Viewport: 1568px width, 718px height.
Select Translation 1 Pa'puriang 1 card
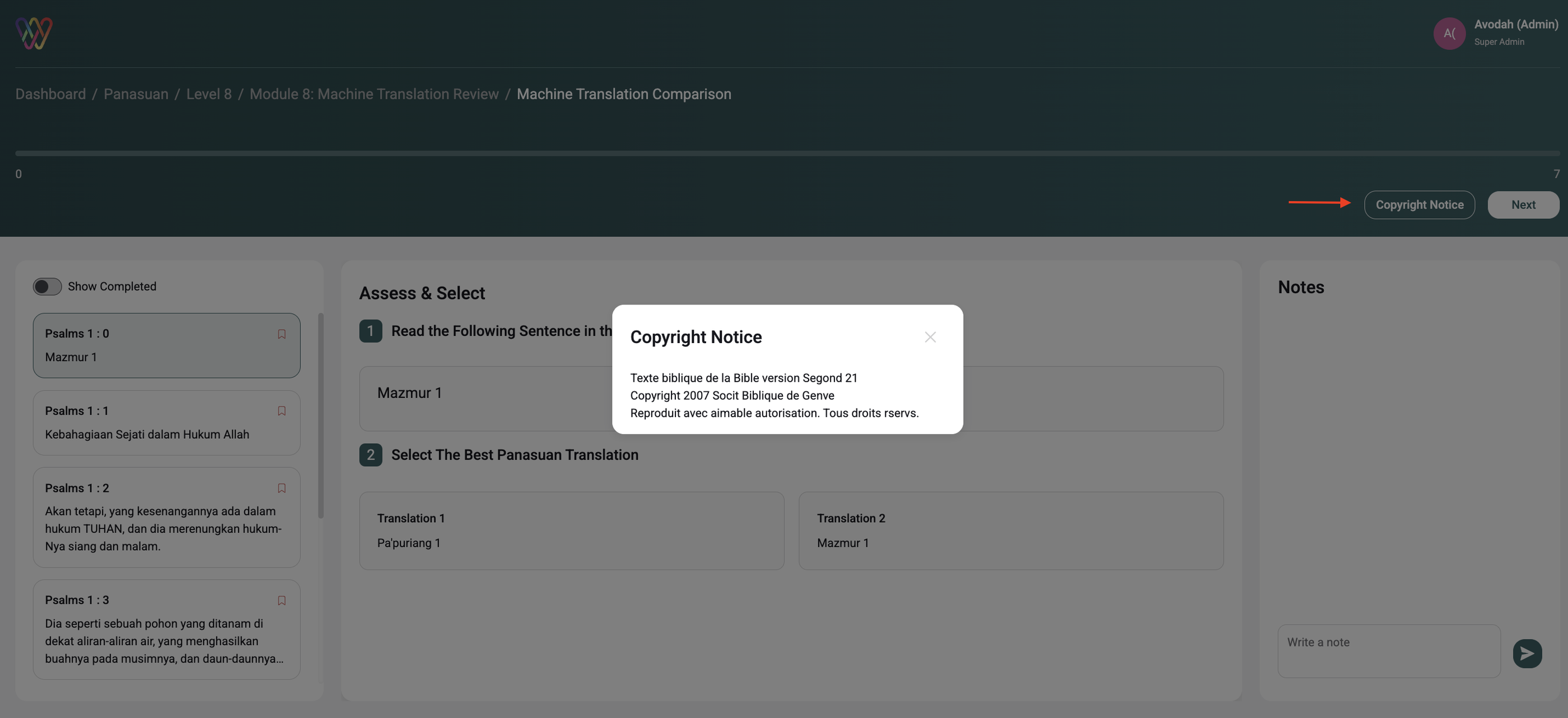[571, 531]
